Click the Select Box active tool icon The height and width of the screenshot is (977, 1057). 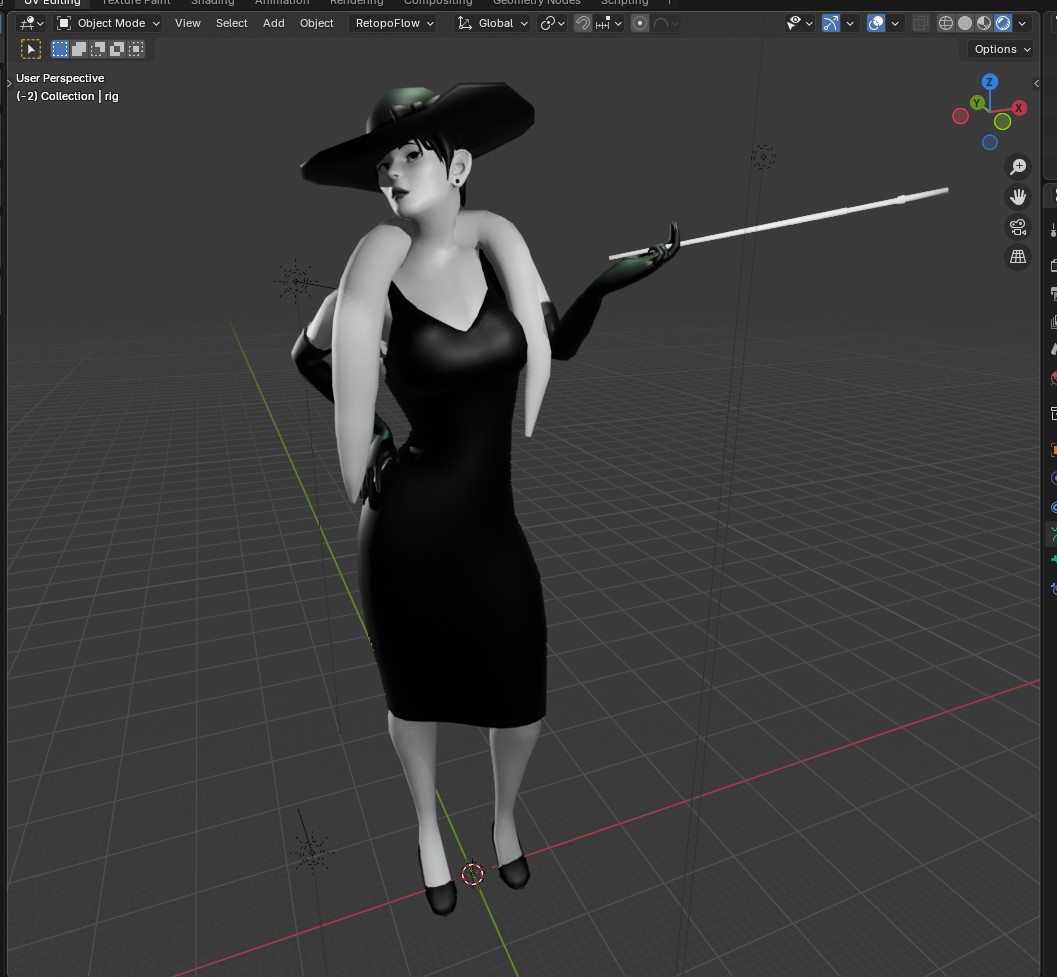coord(30,49)
